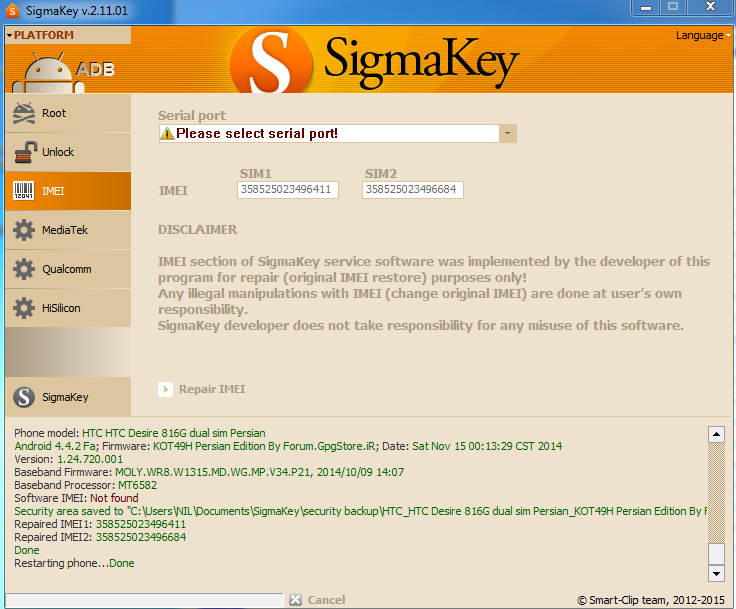Viewport: 736px width, 609px height.
Task: Click the progress bar at bottom
Action: [x=144, y=600]
